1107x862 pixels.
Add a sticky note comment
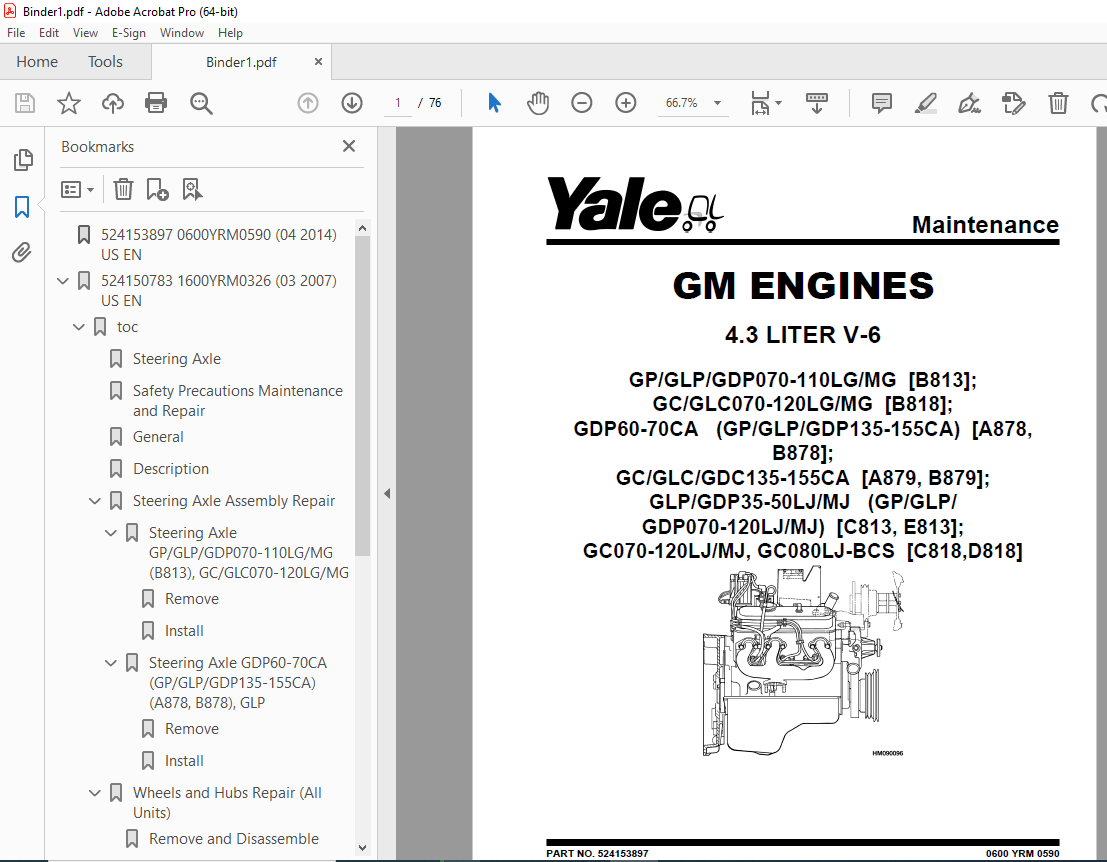[x=882, y=103]
